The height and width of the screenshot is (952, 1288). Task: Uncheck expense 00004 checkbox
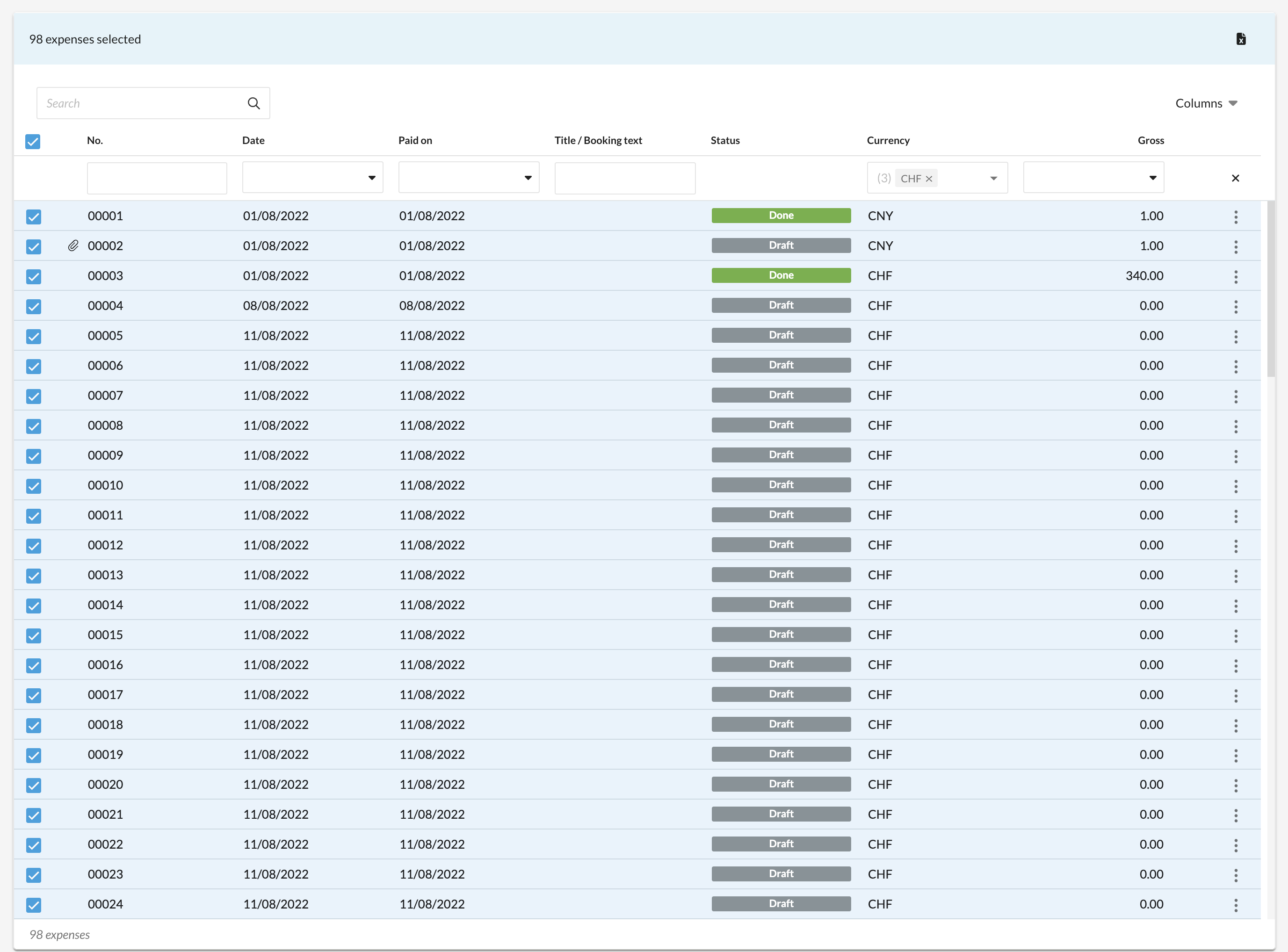point(33,306)
